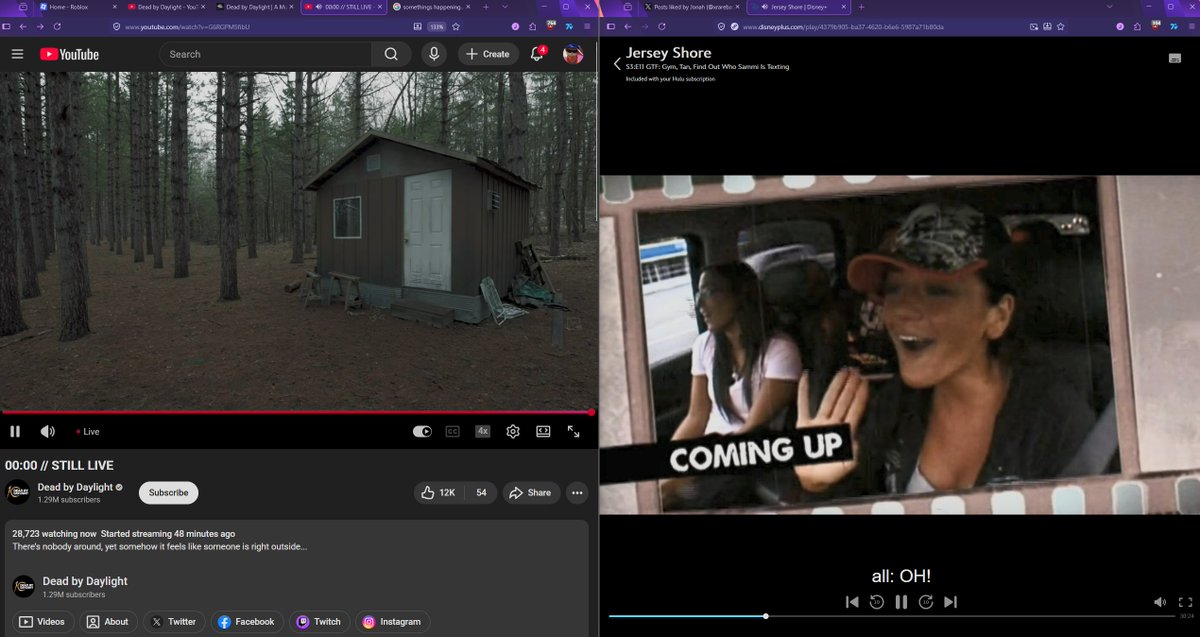
Task: Focus the YouTube search field
Action: coord(265,54)
